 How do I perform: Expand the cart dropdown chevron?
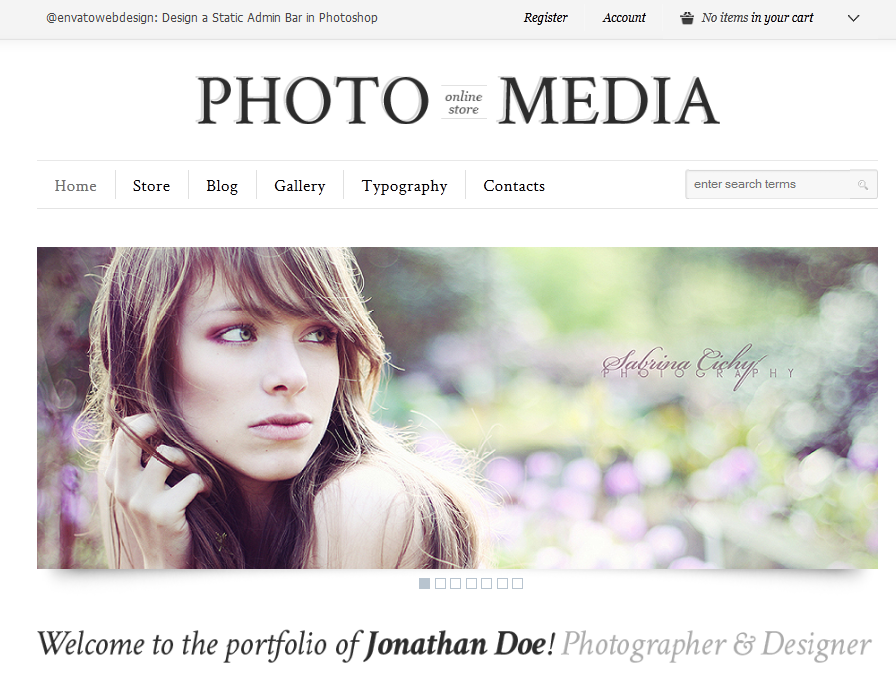853,18
